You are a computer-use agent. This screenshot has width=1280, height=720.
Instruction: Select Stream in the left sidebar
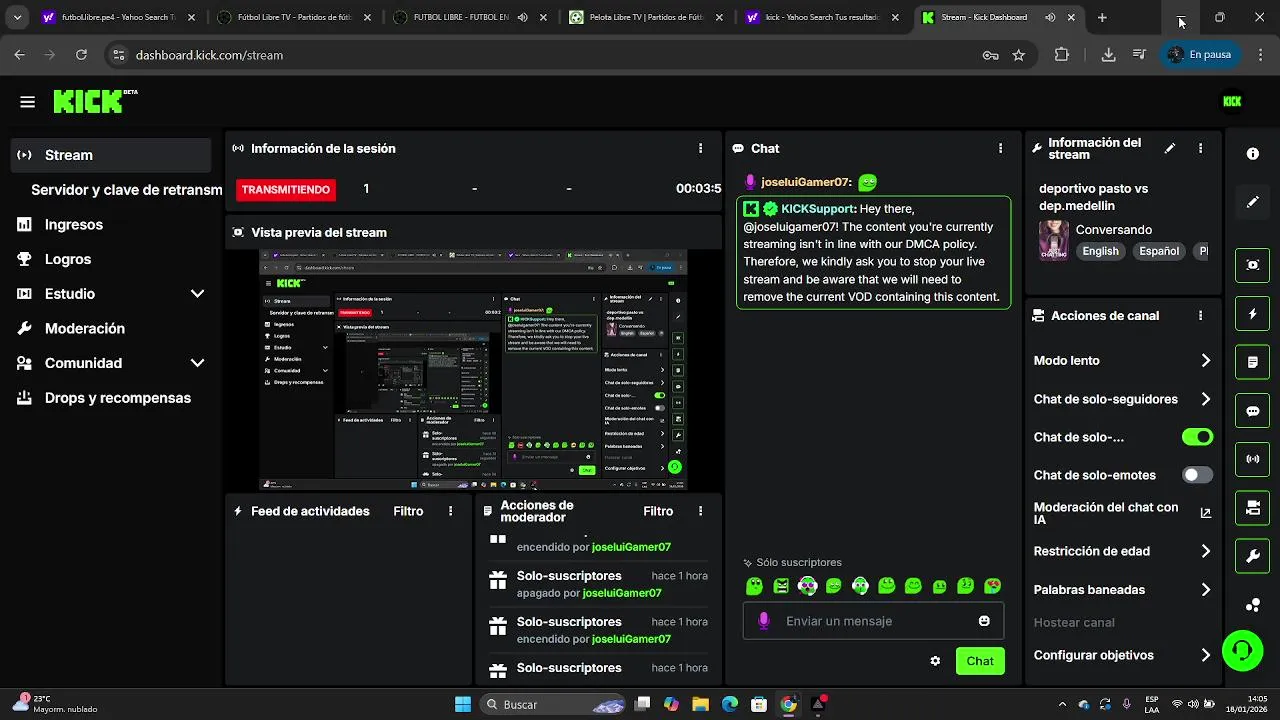coord(112,155)
